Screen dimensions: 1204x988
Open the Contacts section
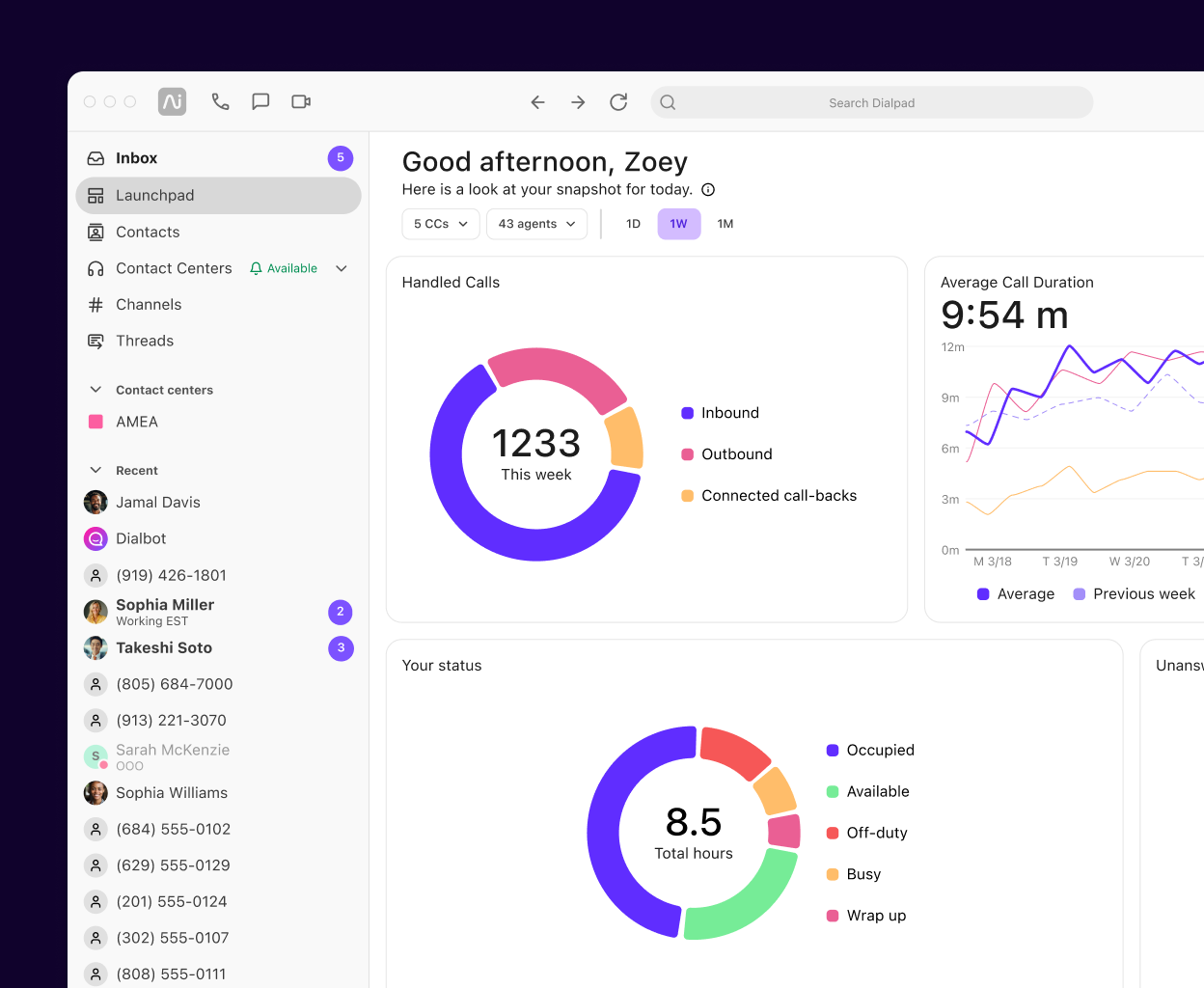point(147,232)
